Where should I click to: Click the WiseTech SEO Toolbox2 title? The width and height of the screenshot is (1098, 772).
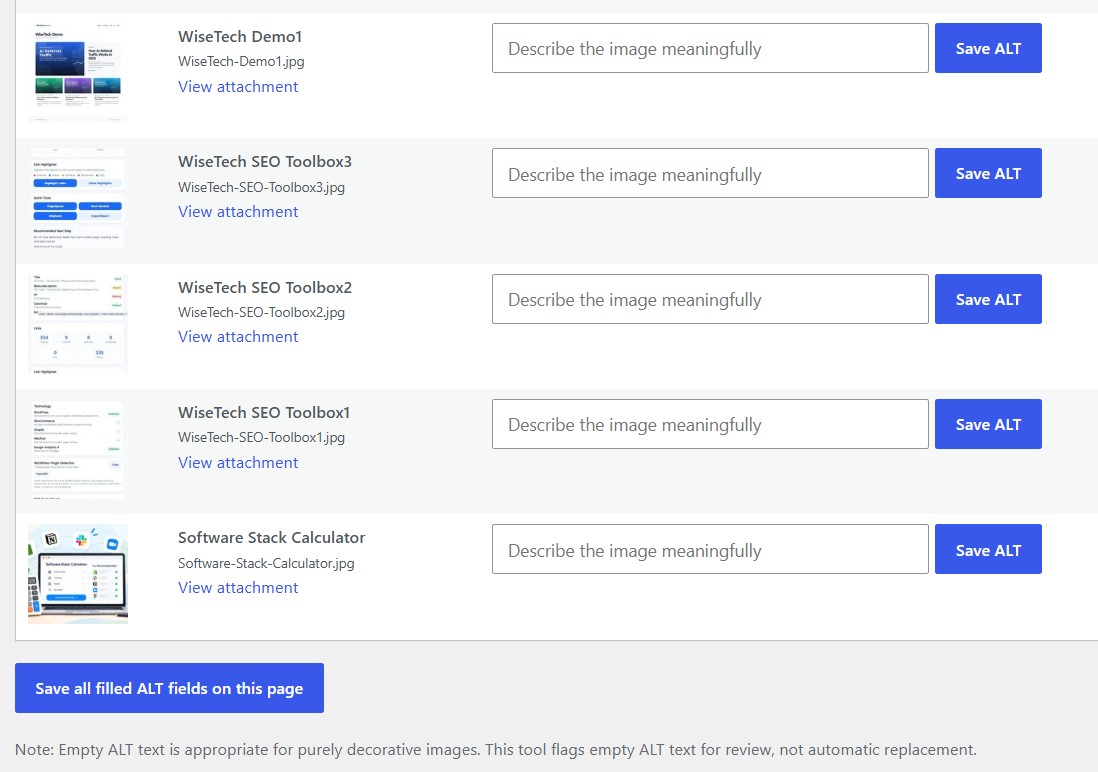pos(265,288)
